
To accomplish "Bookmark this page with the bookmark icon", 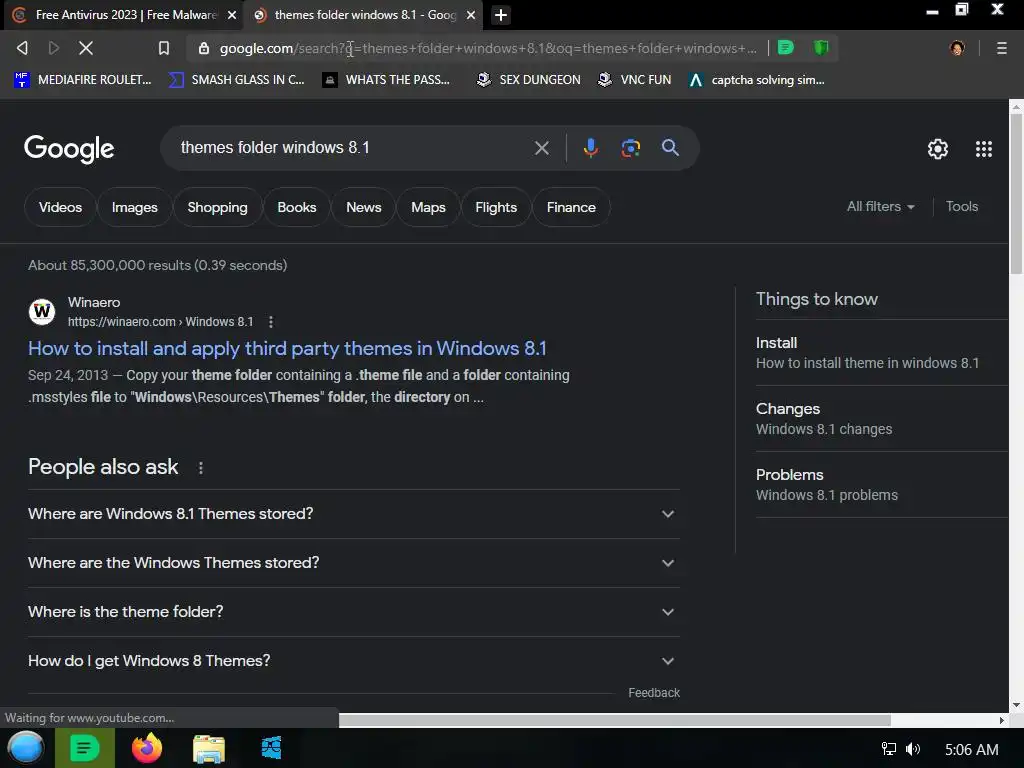I will pos(164,48).
